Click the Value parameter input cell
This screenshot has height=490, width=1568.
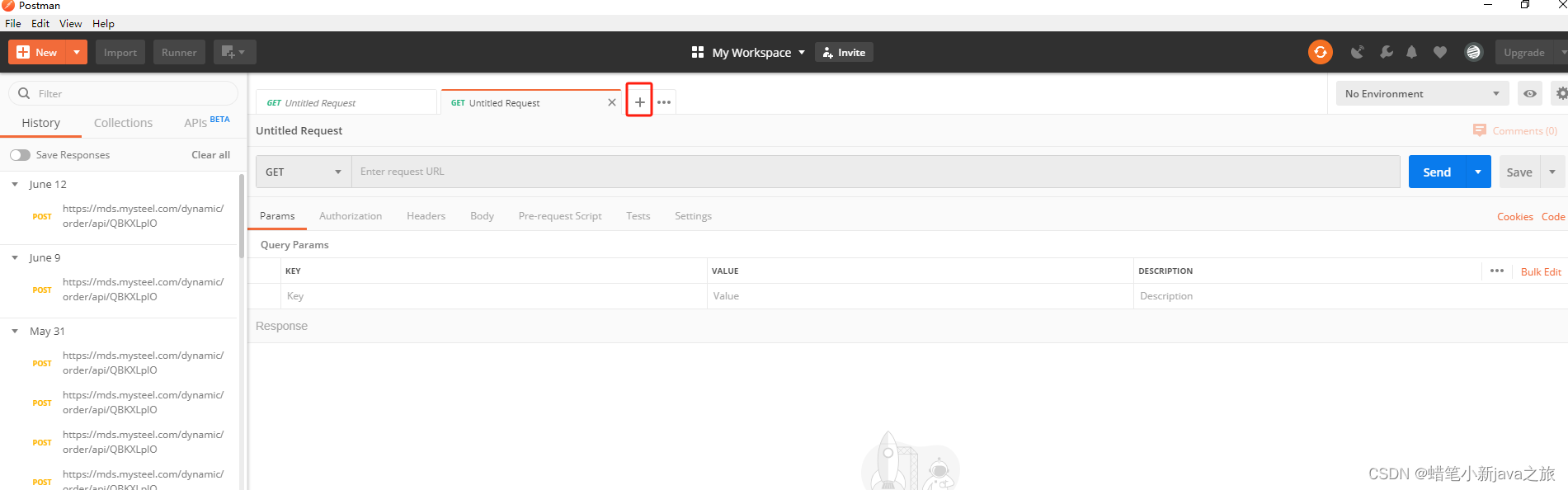pyautogui.click(x=920, y=296)
